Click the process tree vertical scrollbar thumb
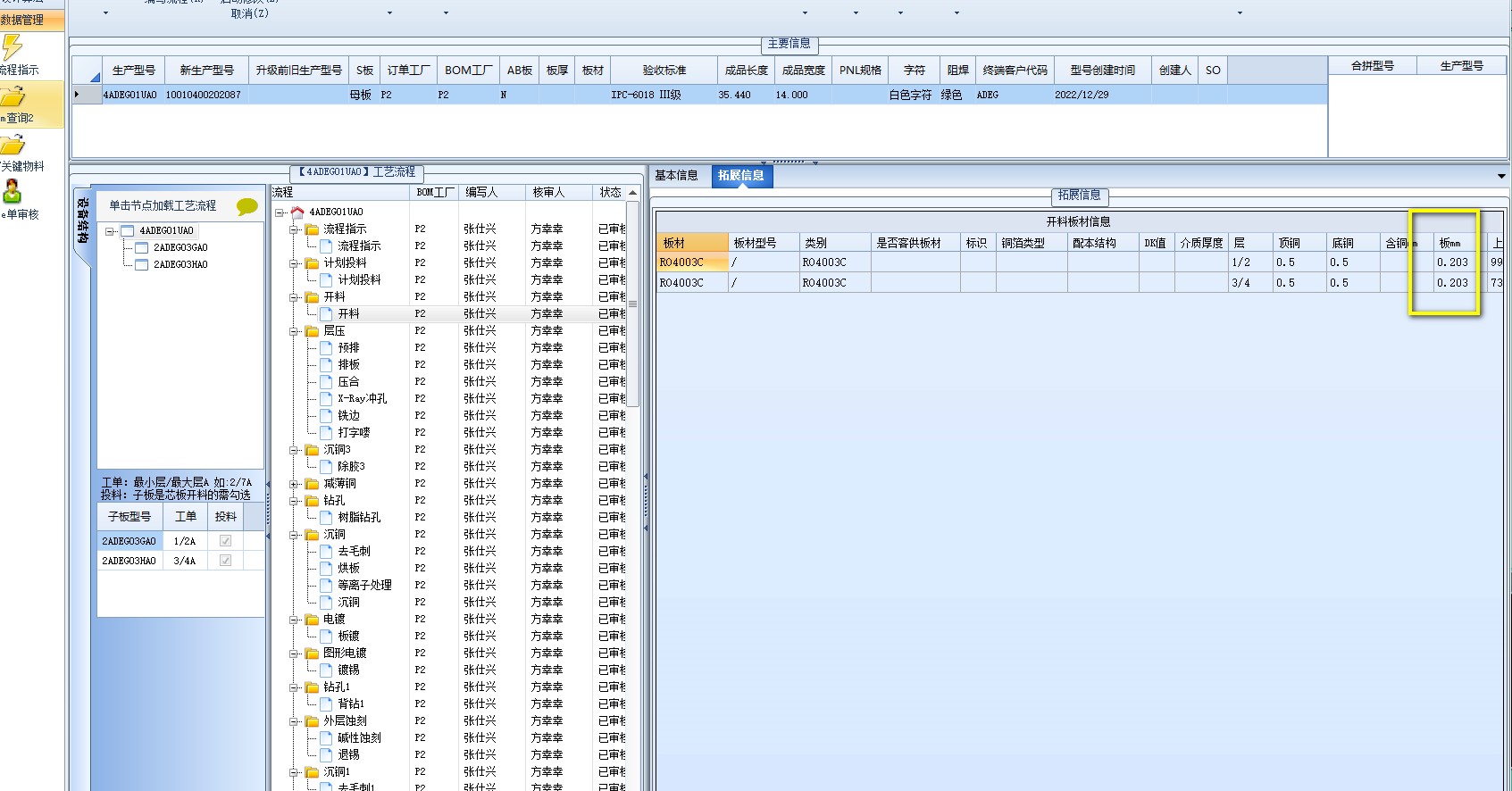This screenshot has height=791, width=1512. (x=632, y=304)
